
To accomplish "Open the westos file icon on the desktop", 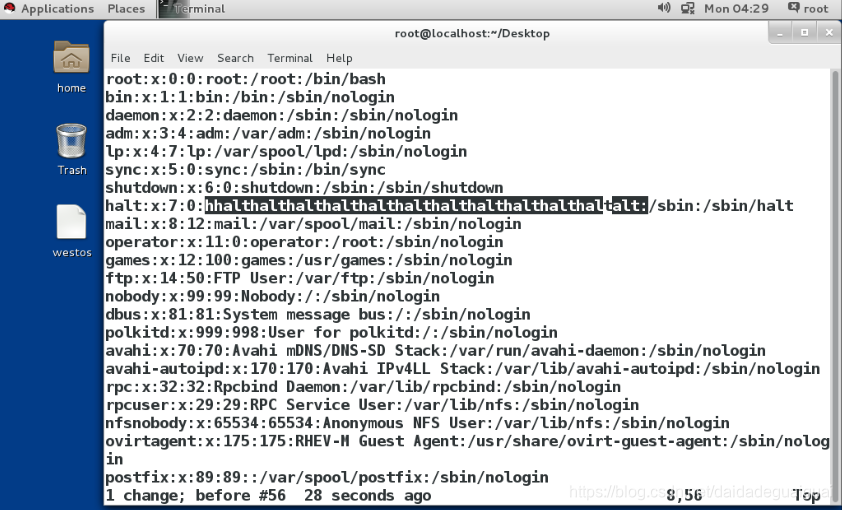I will (x=71, y=222).
